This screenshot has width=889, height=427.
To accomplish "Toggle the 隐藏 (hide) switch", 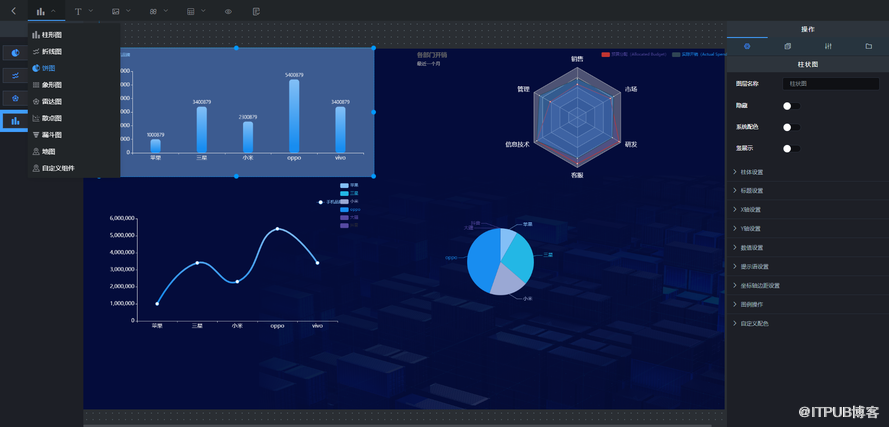I will [x=791, y=105].
